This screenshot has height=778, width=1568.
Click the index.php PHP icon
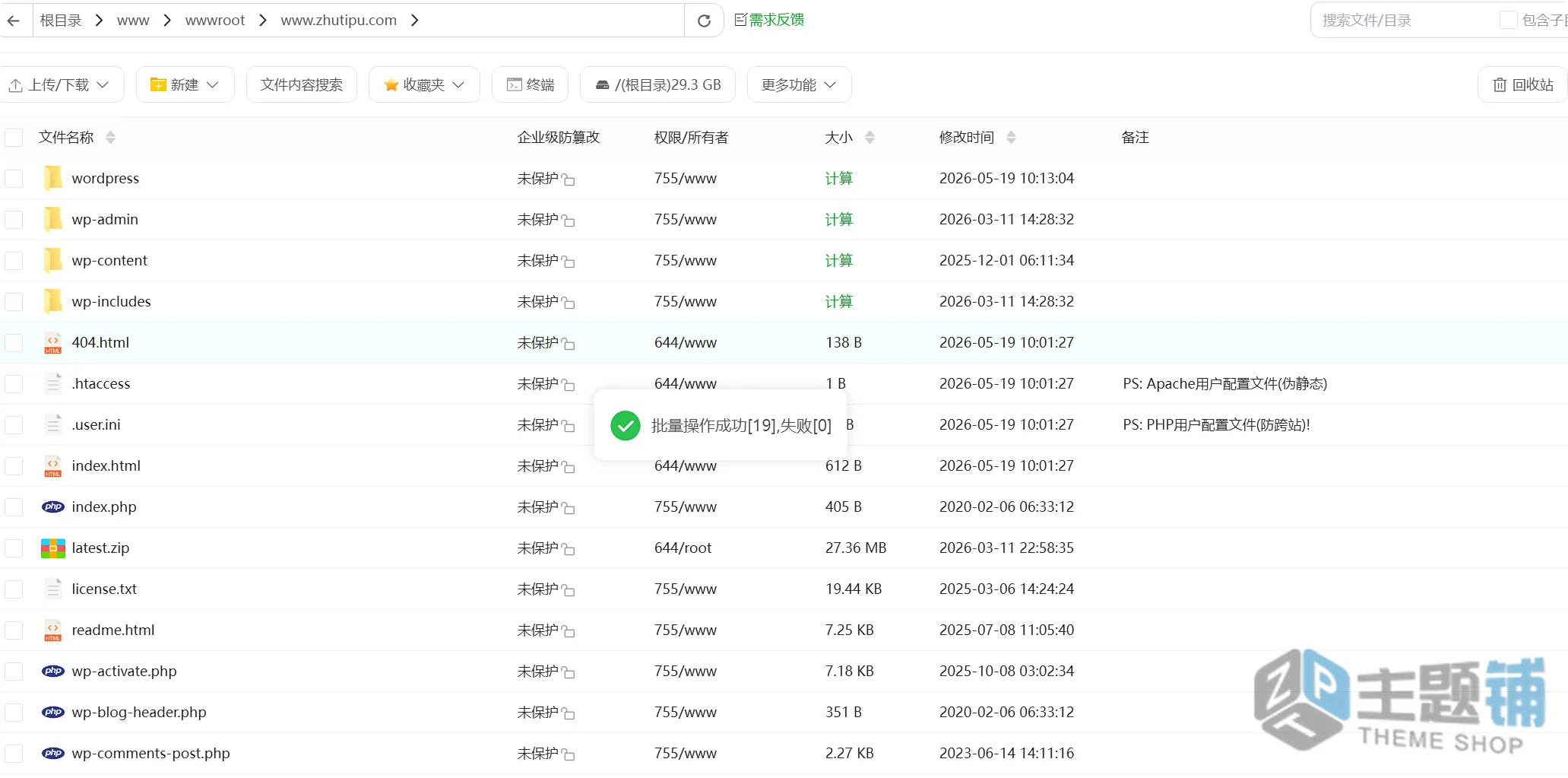coord(52,506)
